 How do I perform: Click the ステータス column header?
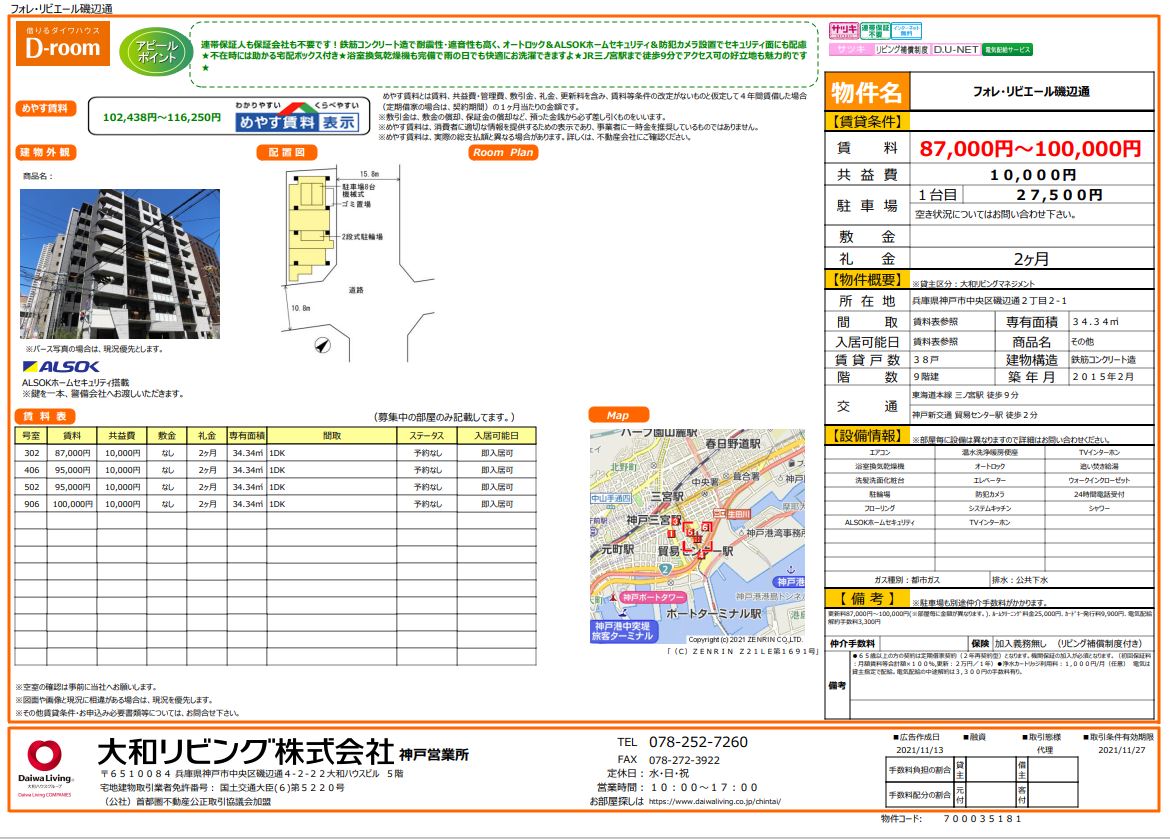[426, 435]
